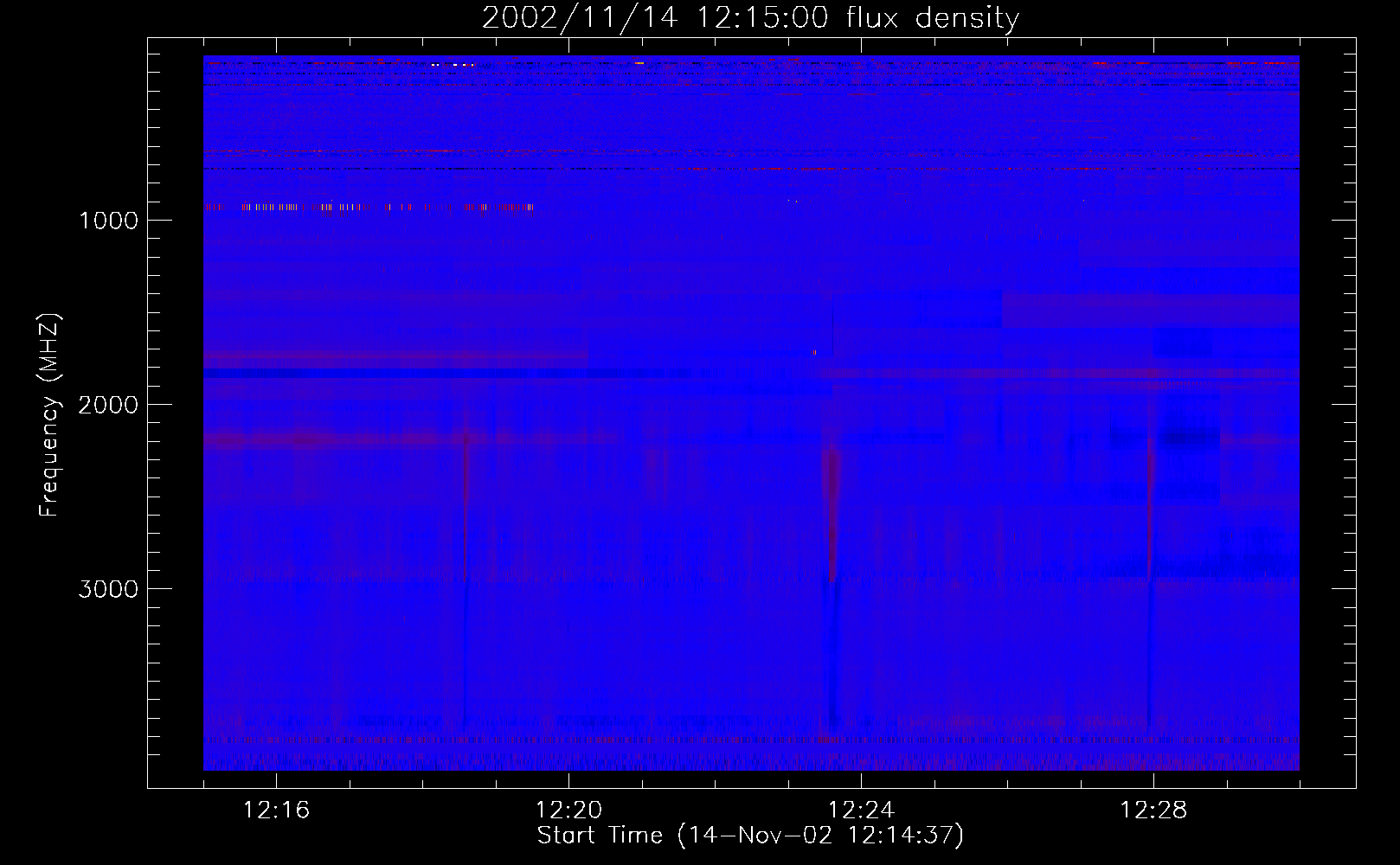Image resolution: width=1400 pixels, height=865 pixels.
Task: Click the 12:20 time tick label
Action: (x=568, y=811)
